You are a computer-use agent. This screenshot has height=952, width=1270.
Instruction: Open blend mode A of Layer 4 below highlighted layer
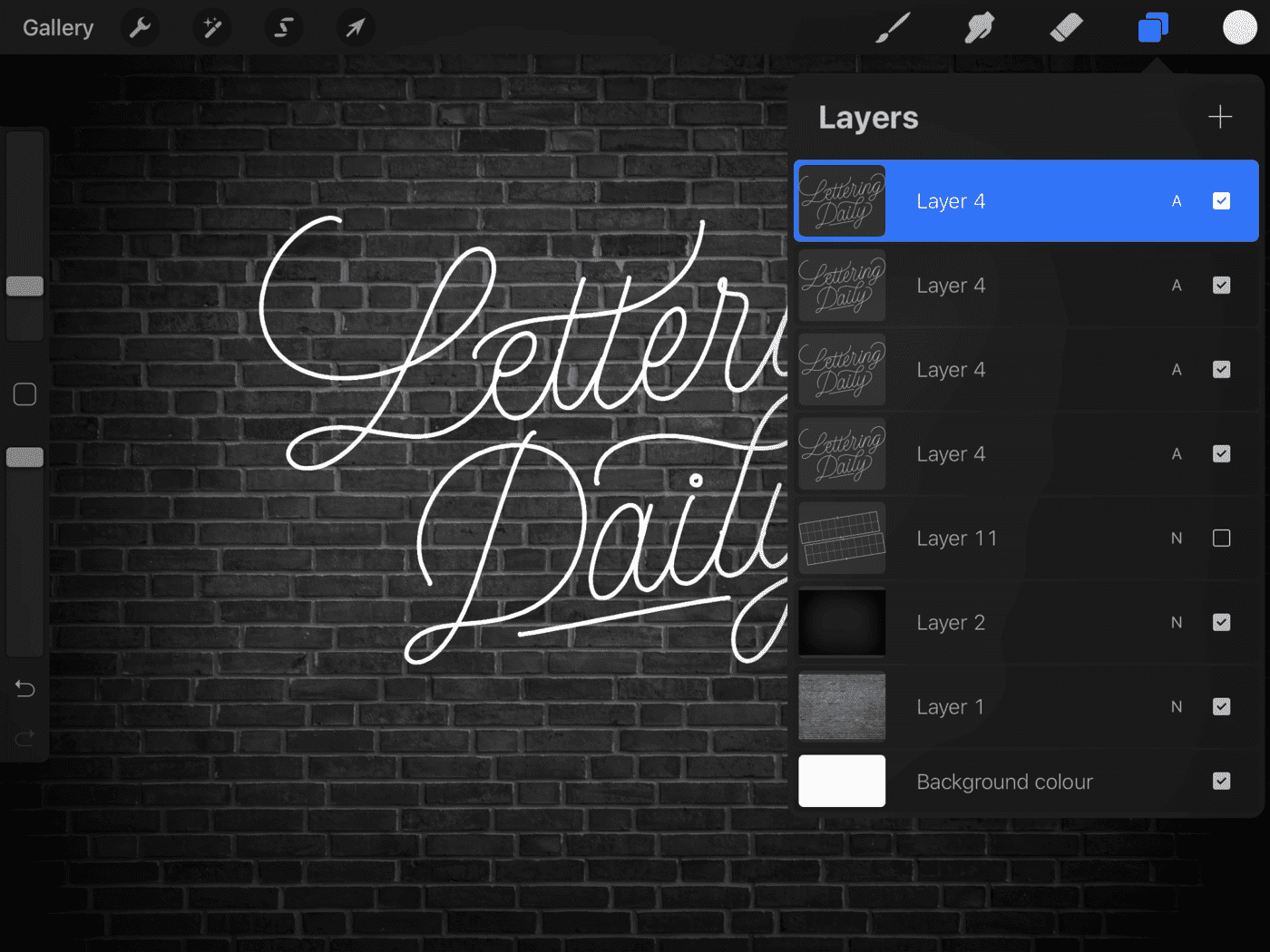(1177, 286)
